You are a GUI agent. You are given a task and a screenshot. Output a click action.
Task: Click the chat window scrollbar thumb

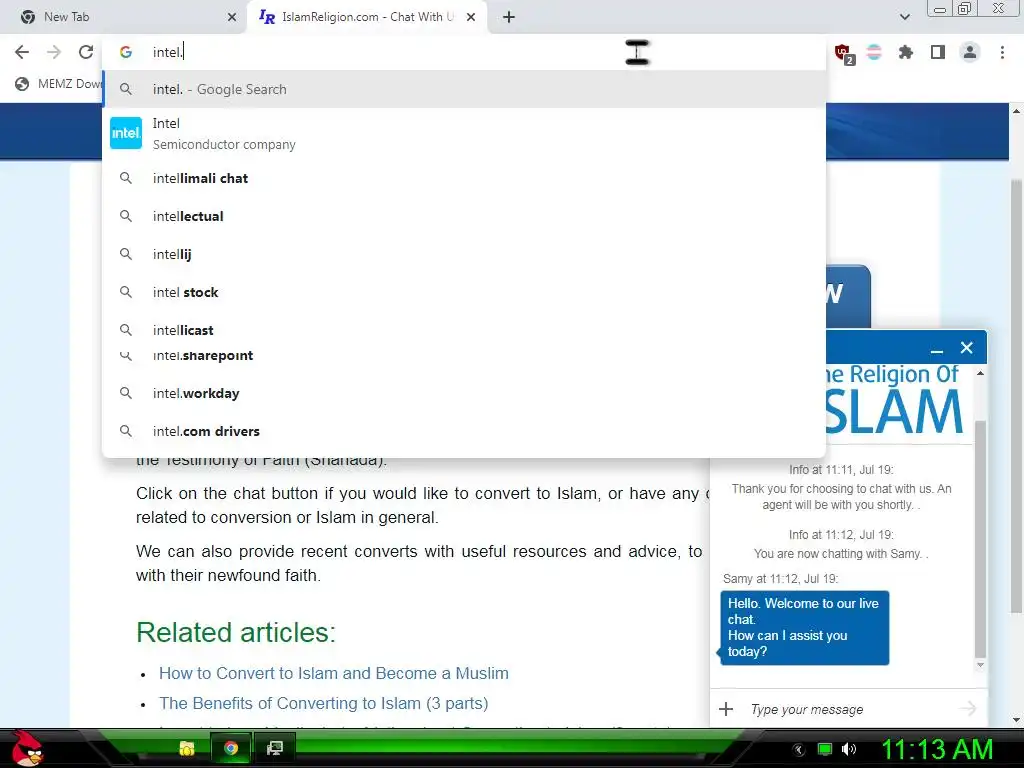tap(980, 539)
